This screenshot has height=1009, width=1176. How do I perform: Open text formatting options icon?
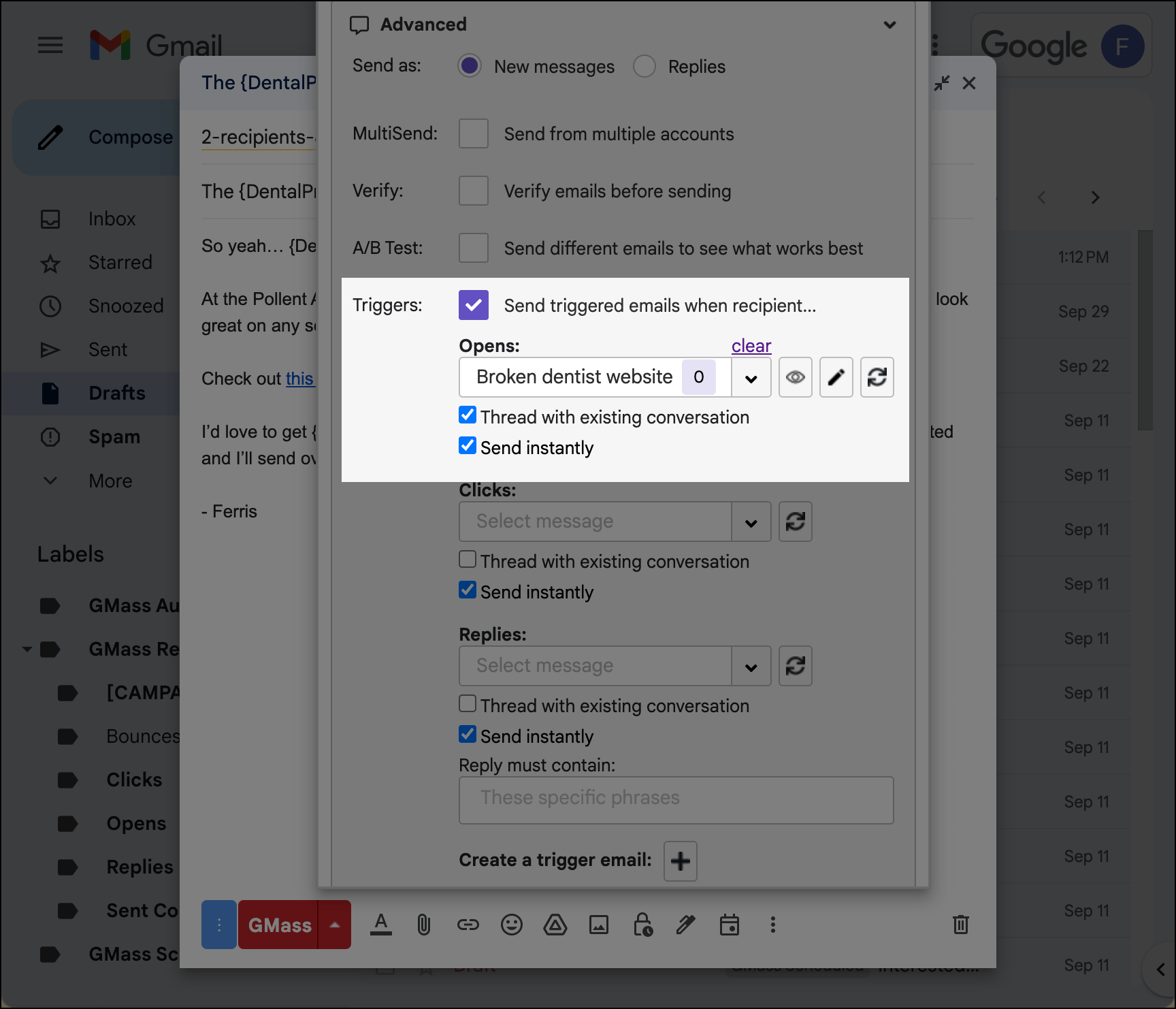381,925
